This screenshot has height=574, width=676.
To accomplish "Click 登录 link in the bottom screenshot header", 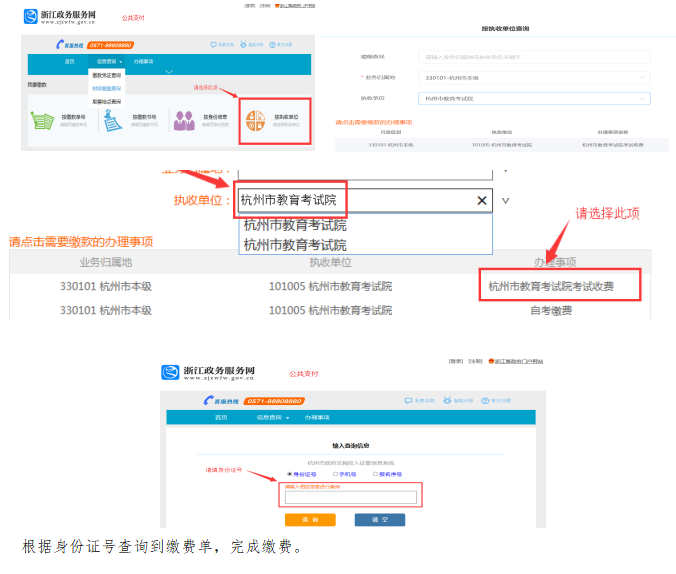I will pyautogui.click(x=456, y=361).
